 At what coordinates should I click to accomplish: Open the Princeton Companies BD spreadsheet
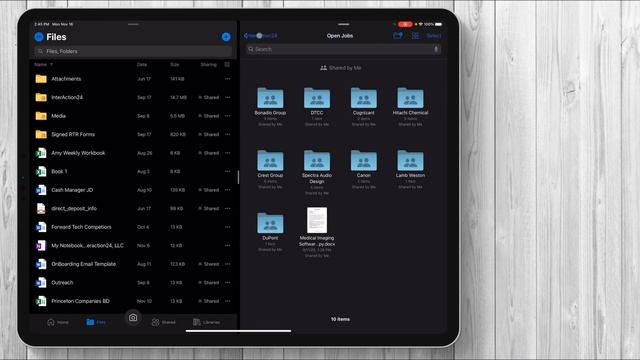coord(80,301)
